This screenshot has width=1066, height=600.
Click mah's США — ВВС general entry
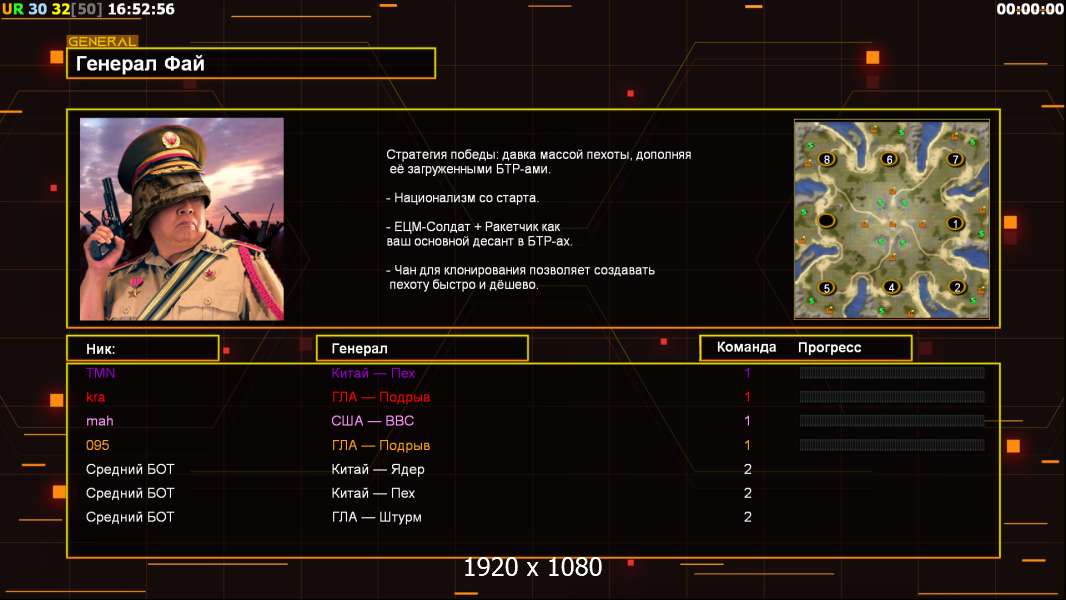click(373, 421)
